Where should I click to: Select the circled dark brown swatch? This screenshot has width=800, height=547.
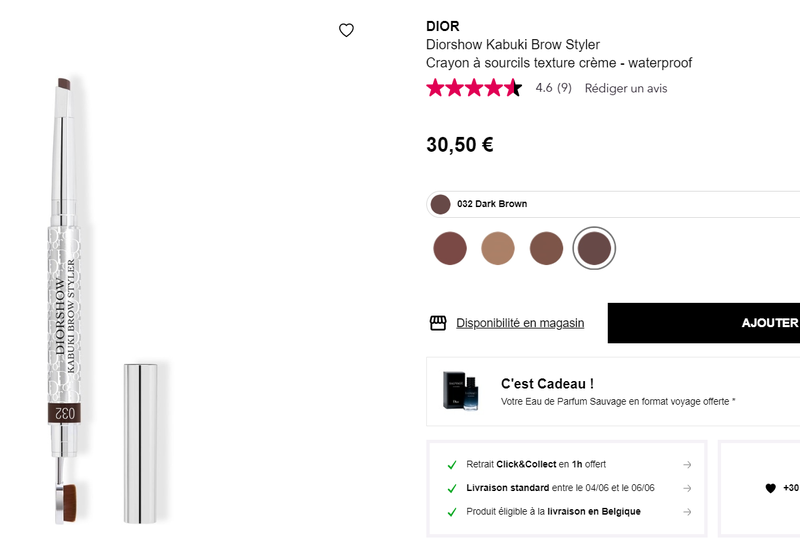pyautogui.click(x=594, y=248)
